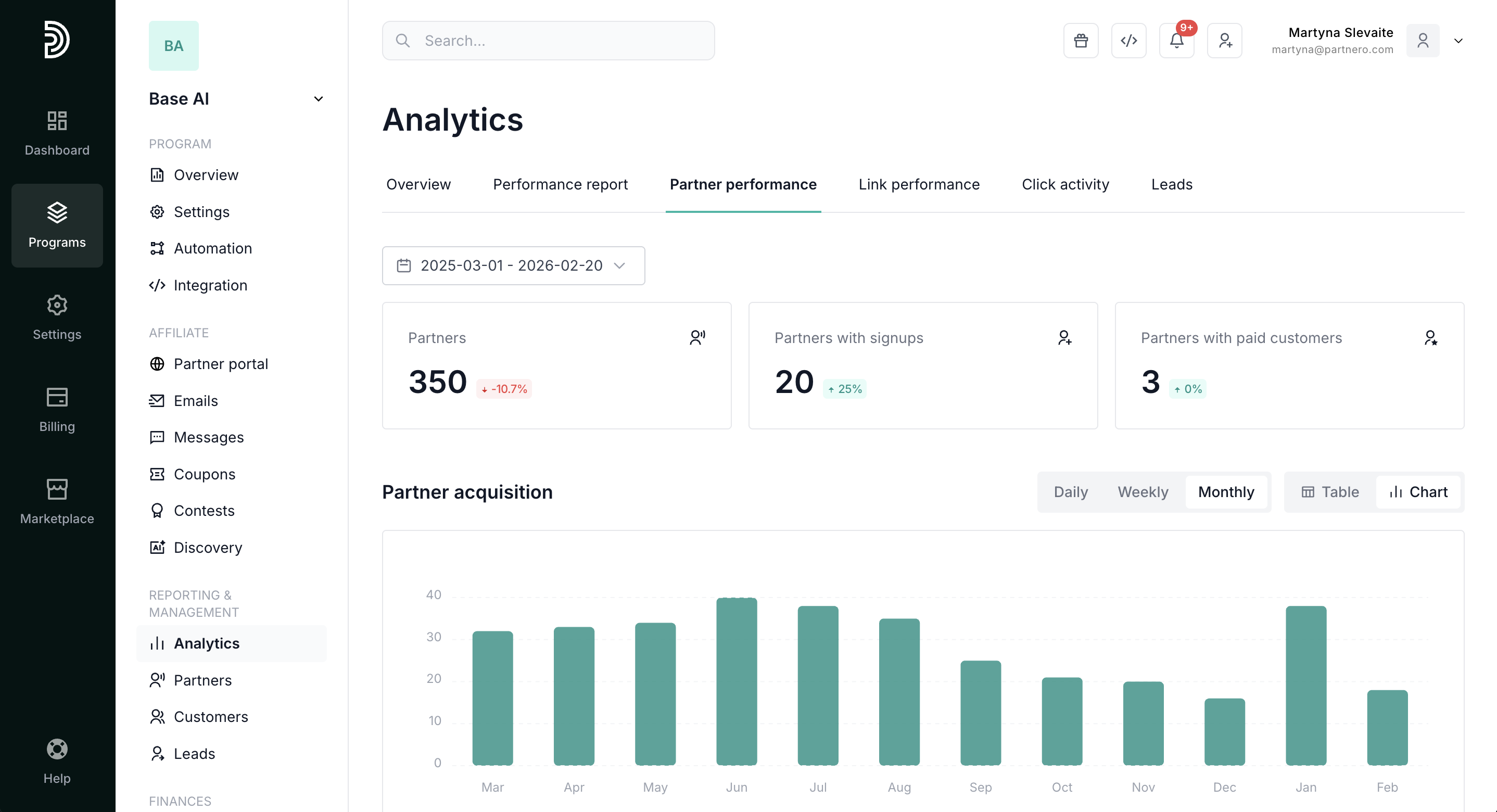This screenshot has height=812, width=1497.
Task: Open Help lifebuoy icon
Action: click(x=57, y=761)
